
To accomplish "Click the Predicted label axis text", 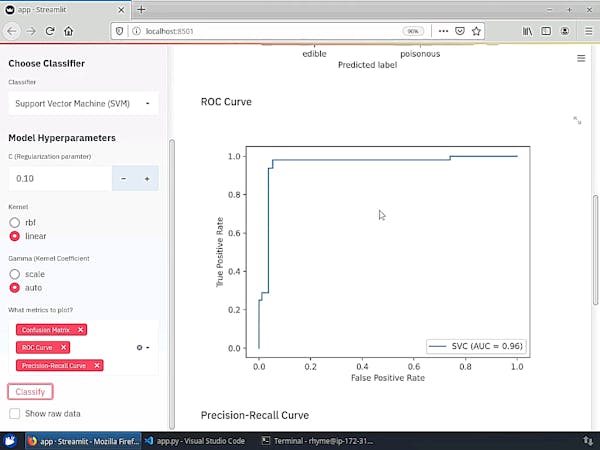I will pyautogui.click(x=367, y=65).
